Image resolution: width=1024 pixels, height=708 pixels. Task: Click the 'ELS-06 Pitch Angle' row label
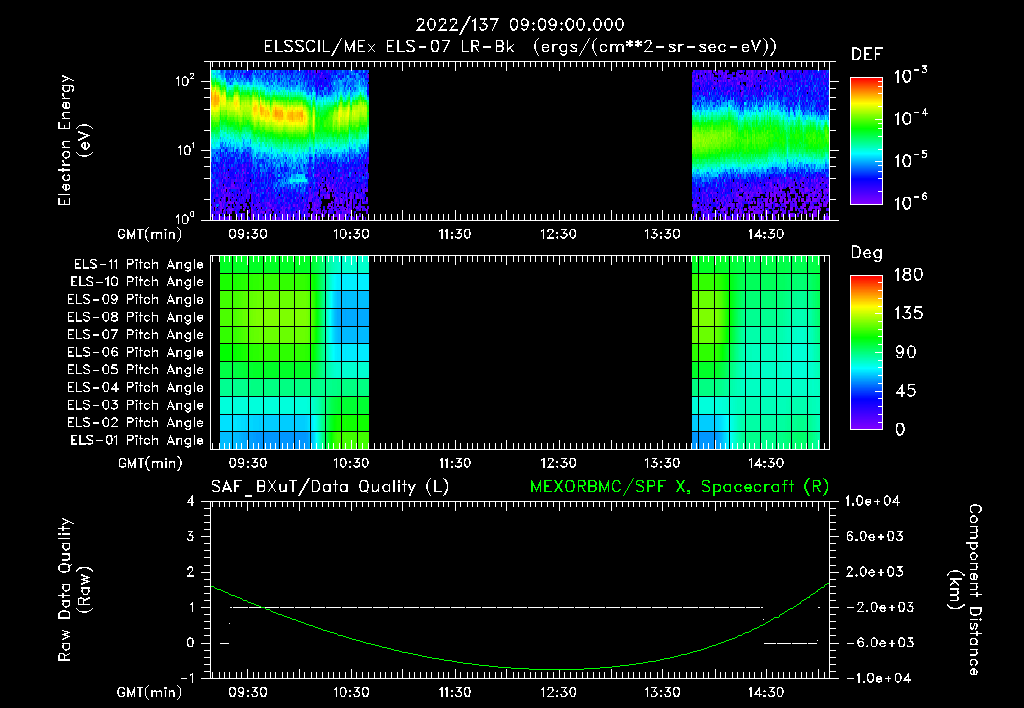(136, 353)
